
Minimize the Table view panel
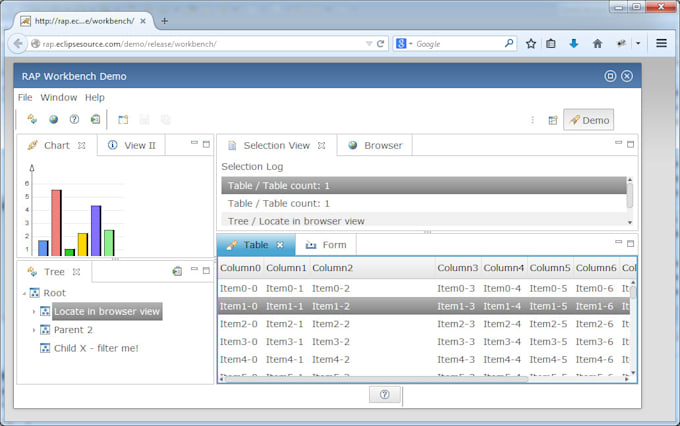pyautogui.click(x=618, y=242)
